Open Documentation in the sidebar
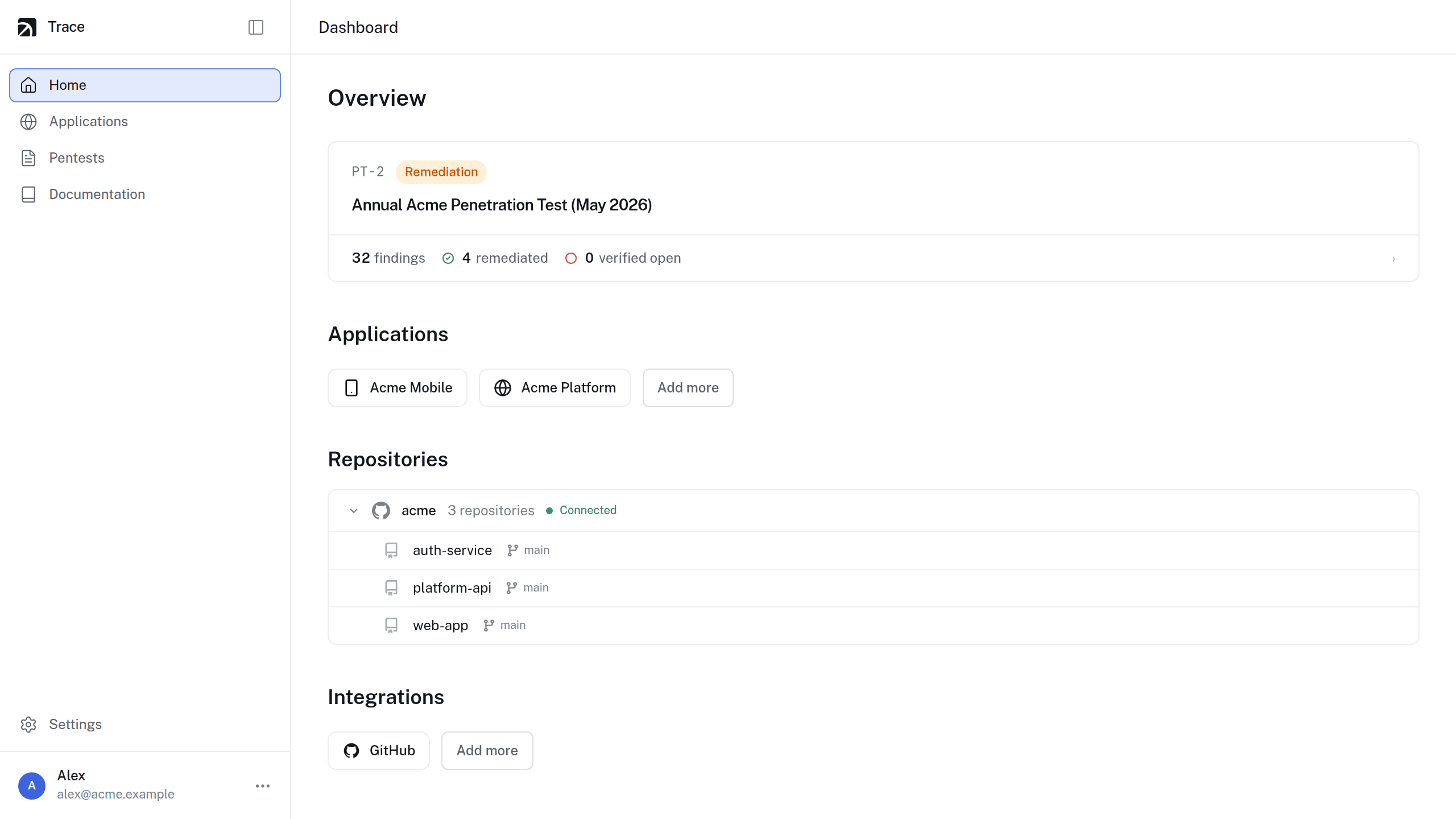Image resolution: width=1456 pixels, height=819 pixels. point(145,195)
